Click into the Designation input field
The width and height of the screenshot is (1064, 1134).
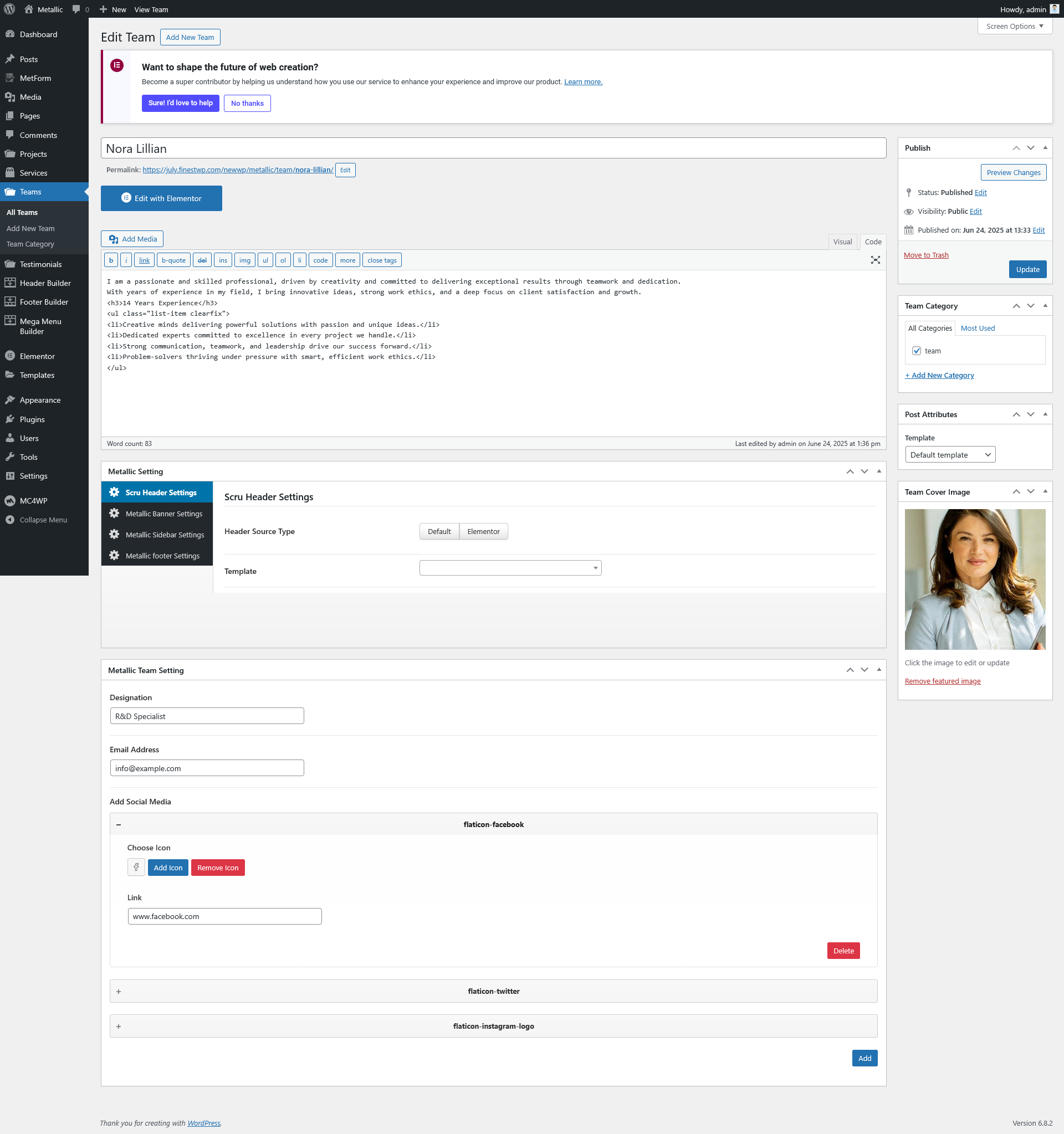click(207, 716)
